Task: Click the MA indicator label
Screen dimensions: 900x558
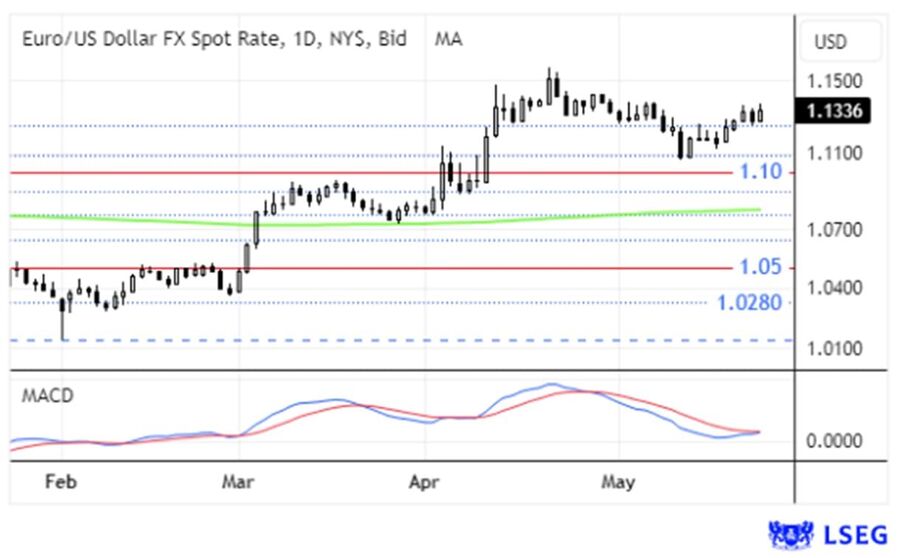Action: pos(448,39)
